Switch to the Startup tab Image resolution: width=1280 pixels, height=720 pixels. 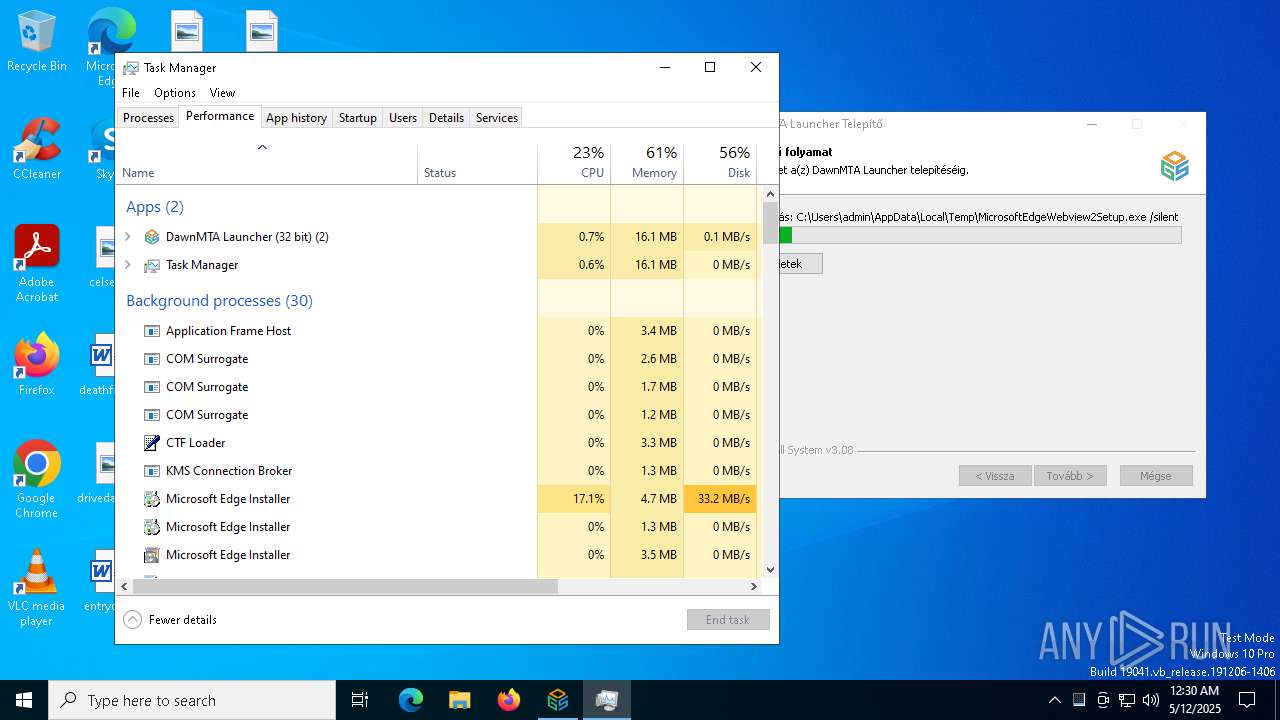(x=357, y=118)
